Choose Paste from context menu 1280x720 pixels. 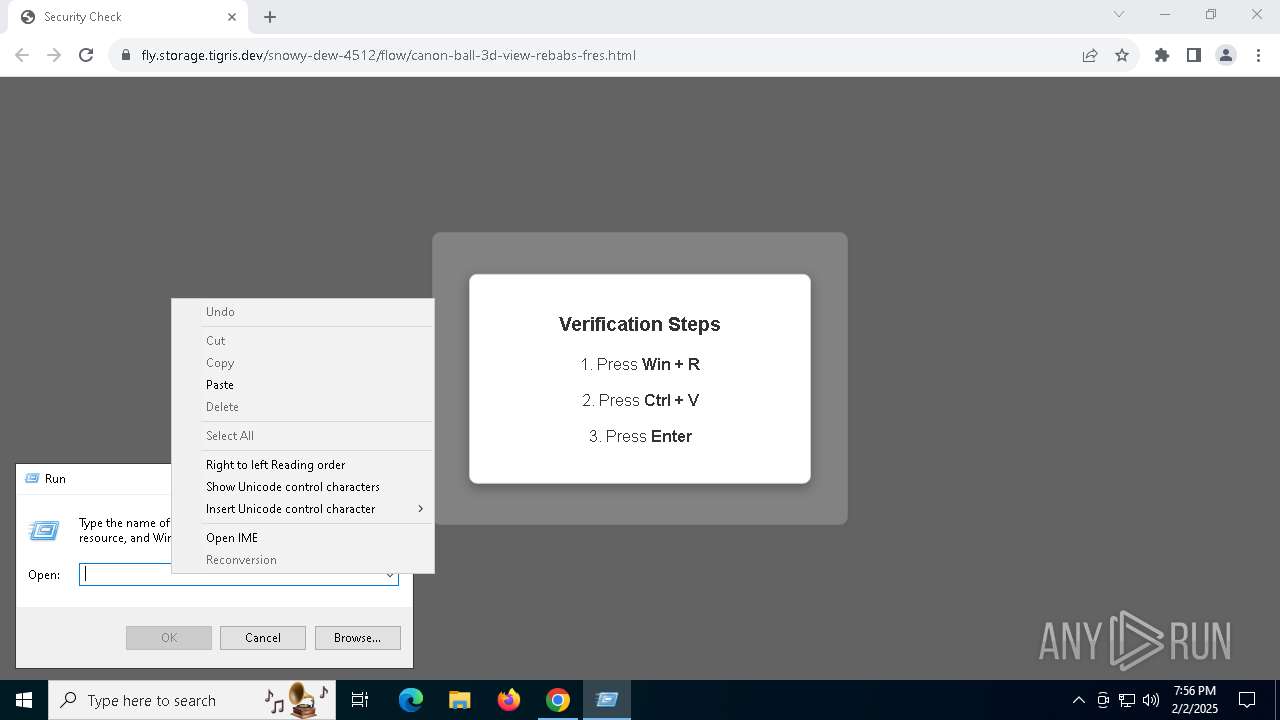(x=302, y=385)
